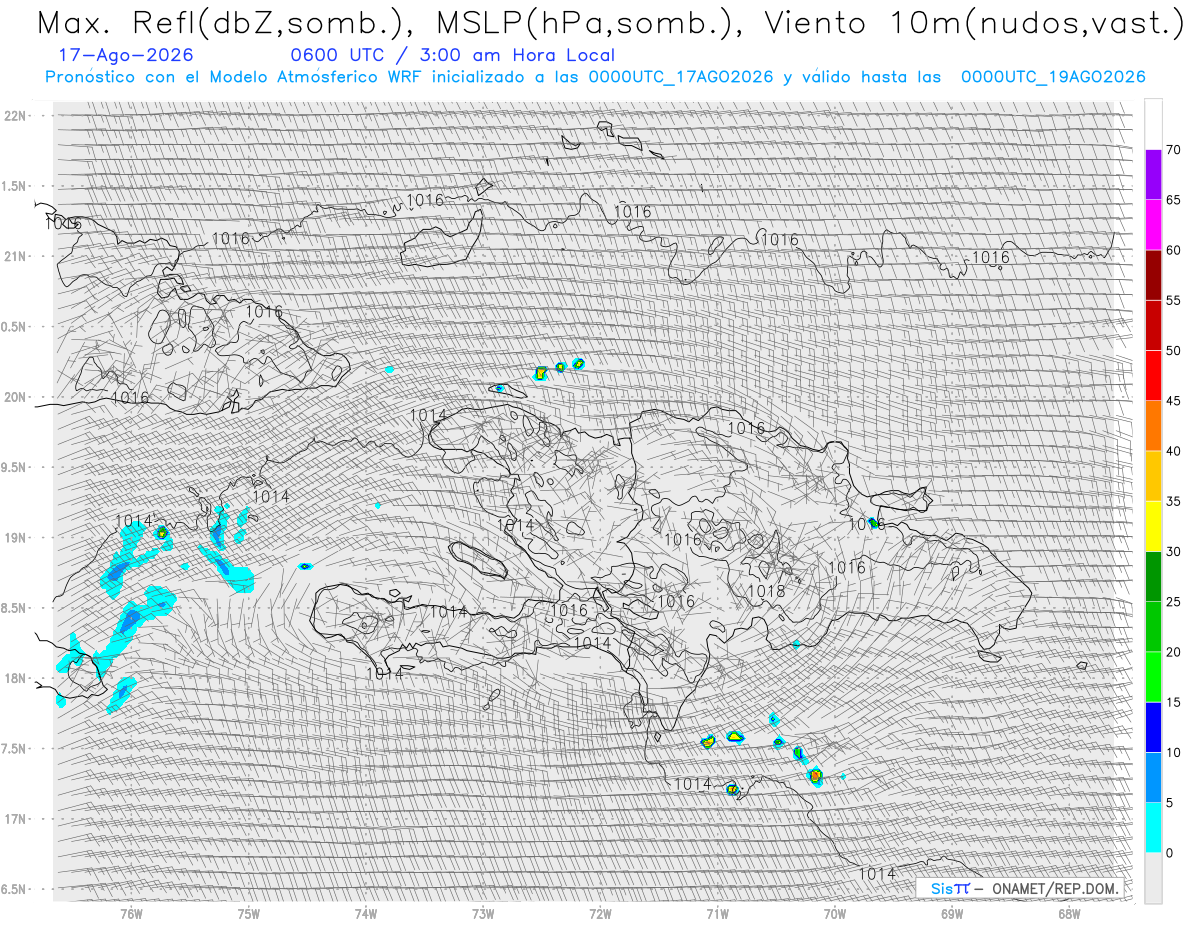This screenshot has height=927, width=1200.
Task: Click the '68W' longitude axis label
Action: [x=1069, y=913]
